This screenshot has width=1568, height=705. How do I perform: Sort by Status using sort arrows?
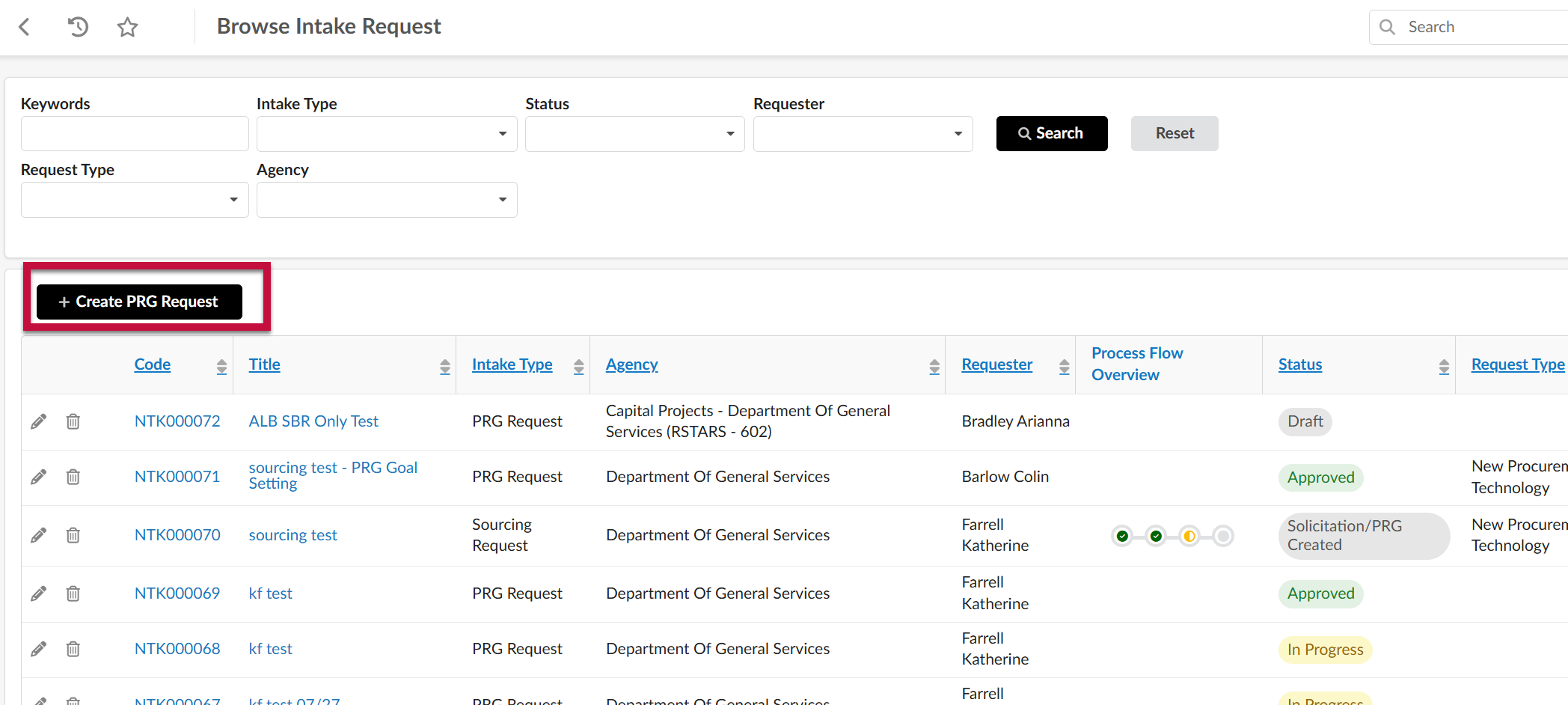click(x=1444, y=366)
